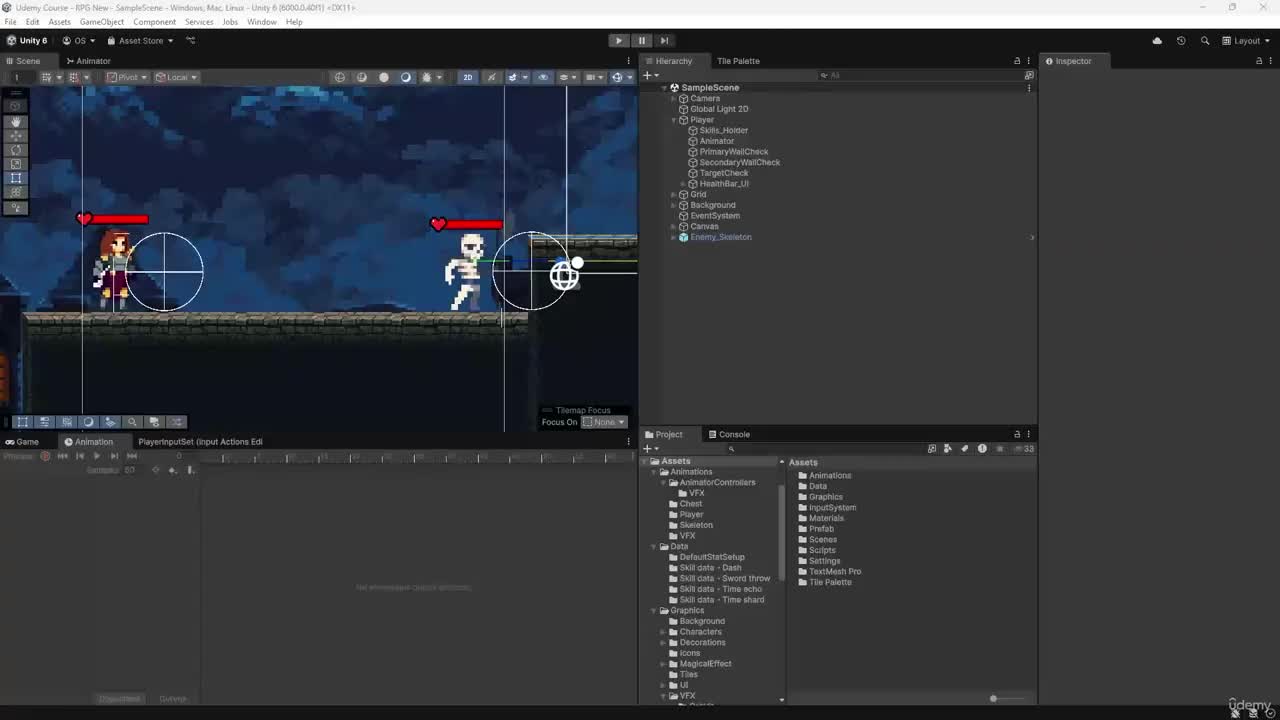Select the Scale tool
This screenshot has width=1280, height=720.
(x=16, y=164)
